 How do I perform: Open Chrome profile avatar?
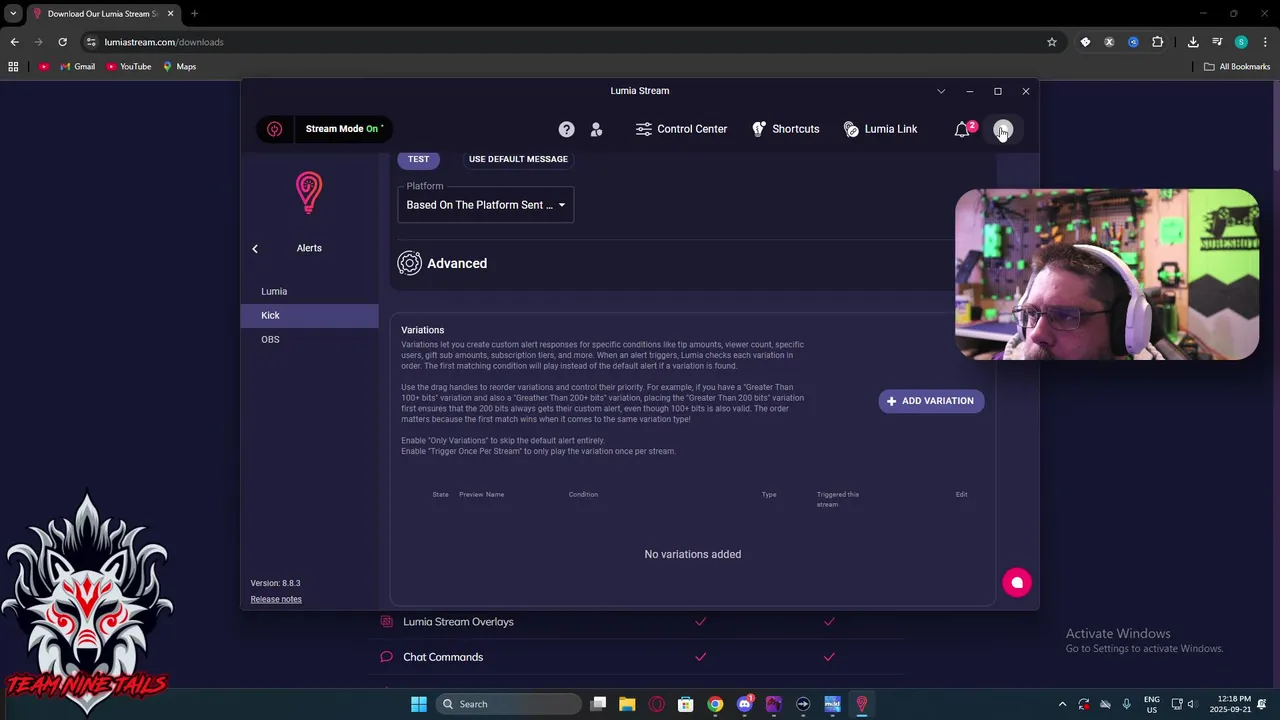(1241, 42)
